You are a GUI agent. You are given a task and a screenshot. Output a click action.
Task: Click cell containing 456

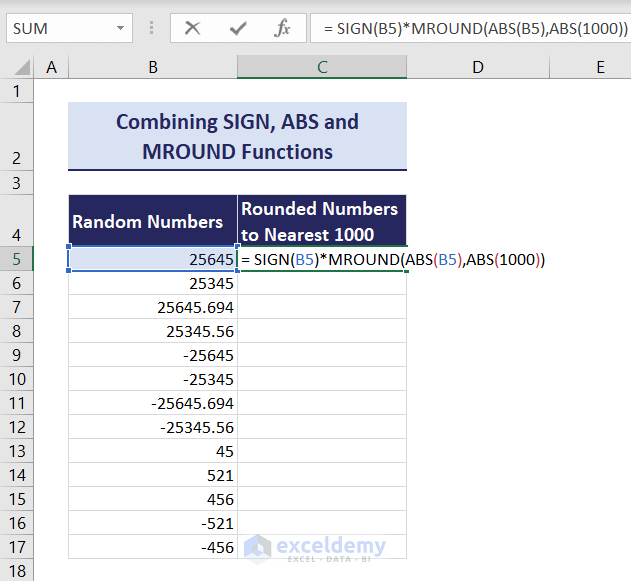tap(153, 499)
